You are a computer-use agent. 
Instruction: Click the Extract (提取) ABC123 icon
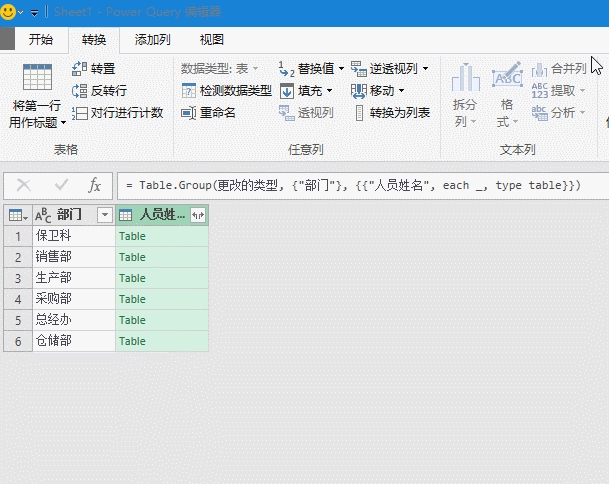coord(539,91)
